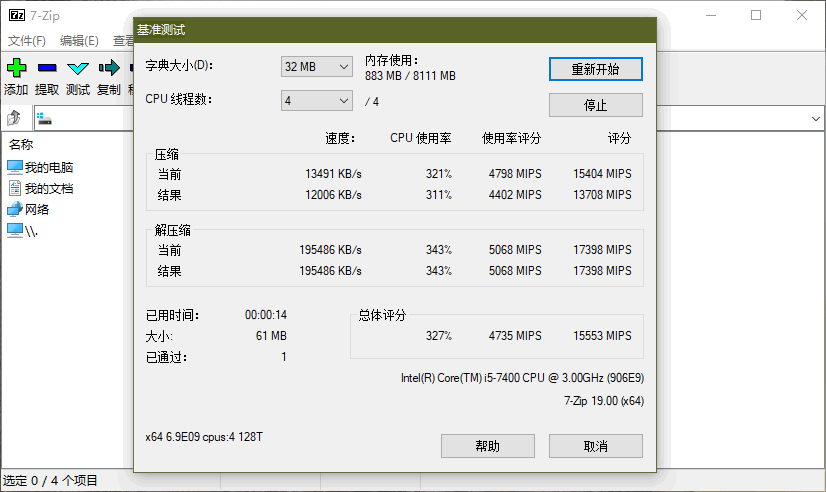Open the CPU thread count dropdown
Screen dimensions: 826x492
pyautogui.click(x=316, y=100)
